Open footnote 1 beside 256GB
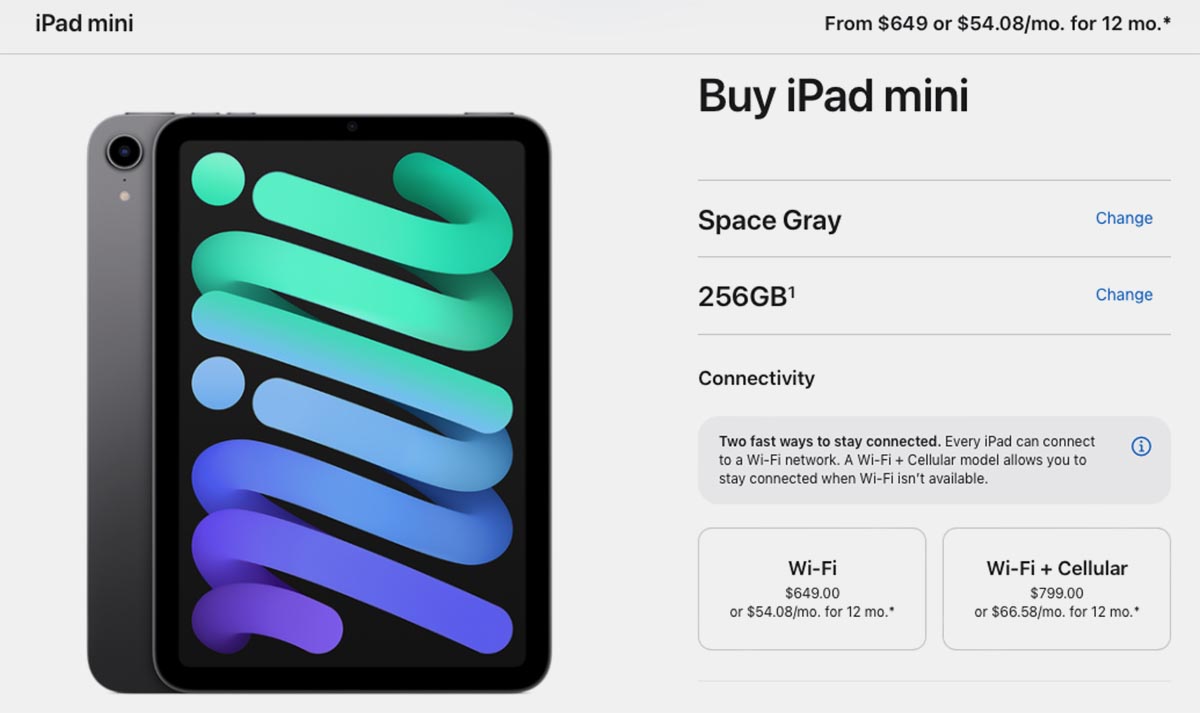This screenshot has height=713, width=1200. [792, 290]
